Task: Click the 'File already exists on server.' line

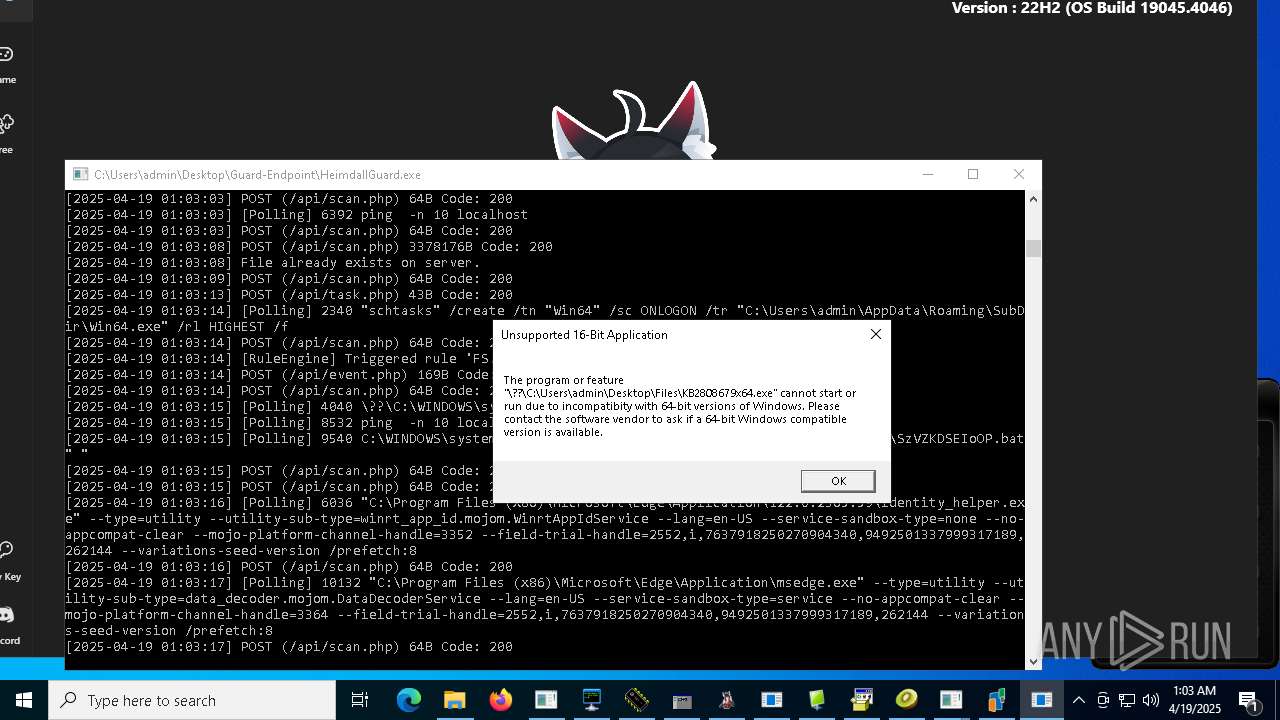Action: coord(273,263)
